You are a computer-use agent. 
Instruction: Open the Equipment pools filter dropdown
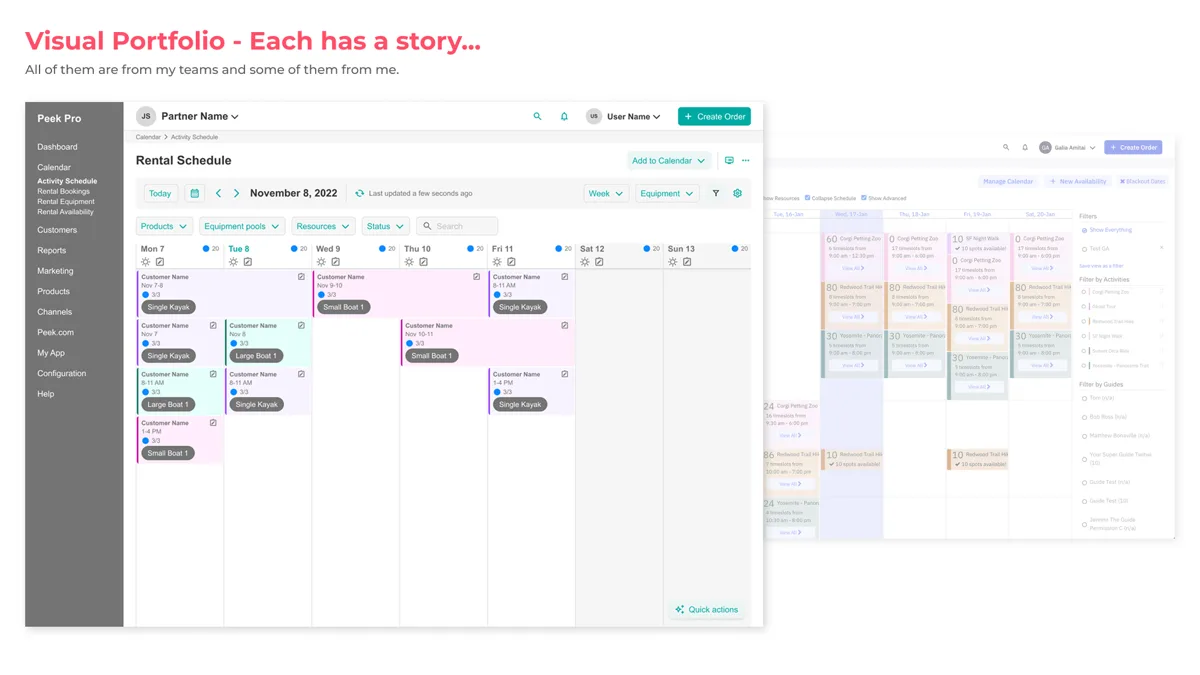(x=242, y=226)
